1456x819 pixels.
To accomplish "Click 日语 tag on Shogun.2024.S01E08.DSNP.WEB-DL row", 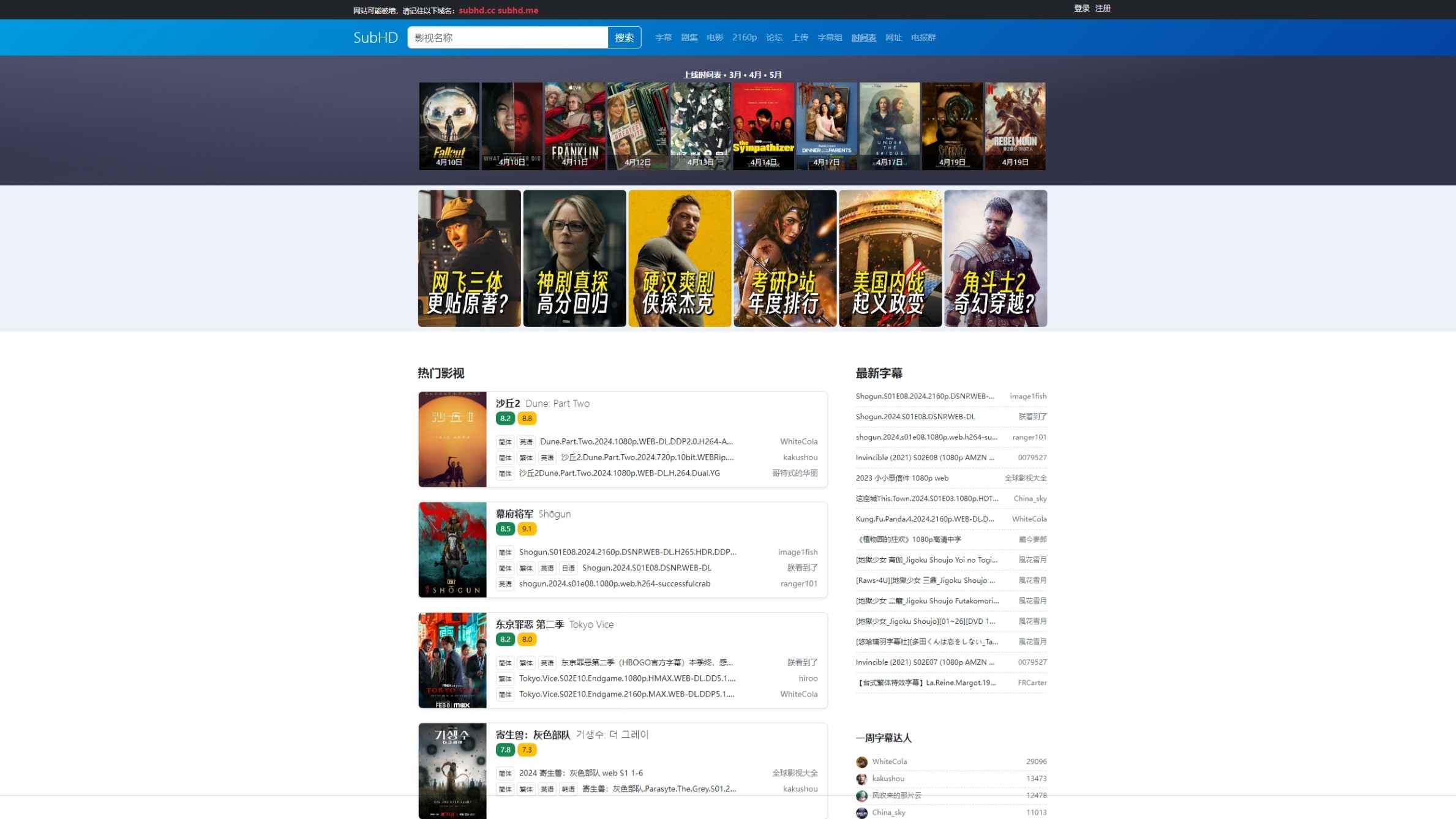I will click(x=568, y=568).
